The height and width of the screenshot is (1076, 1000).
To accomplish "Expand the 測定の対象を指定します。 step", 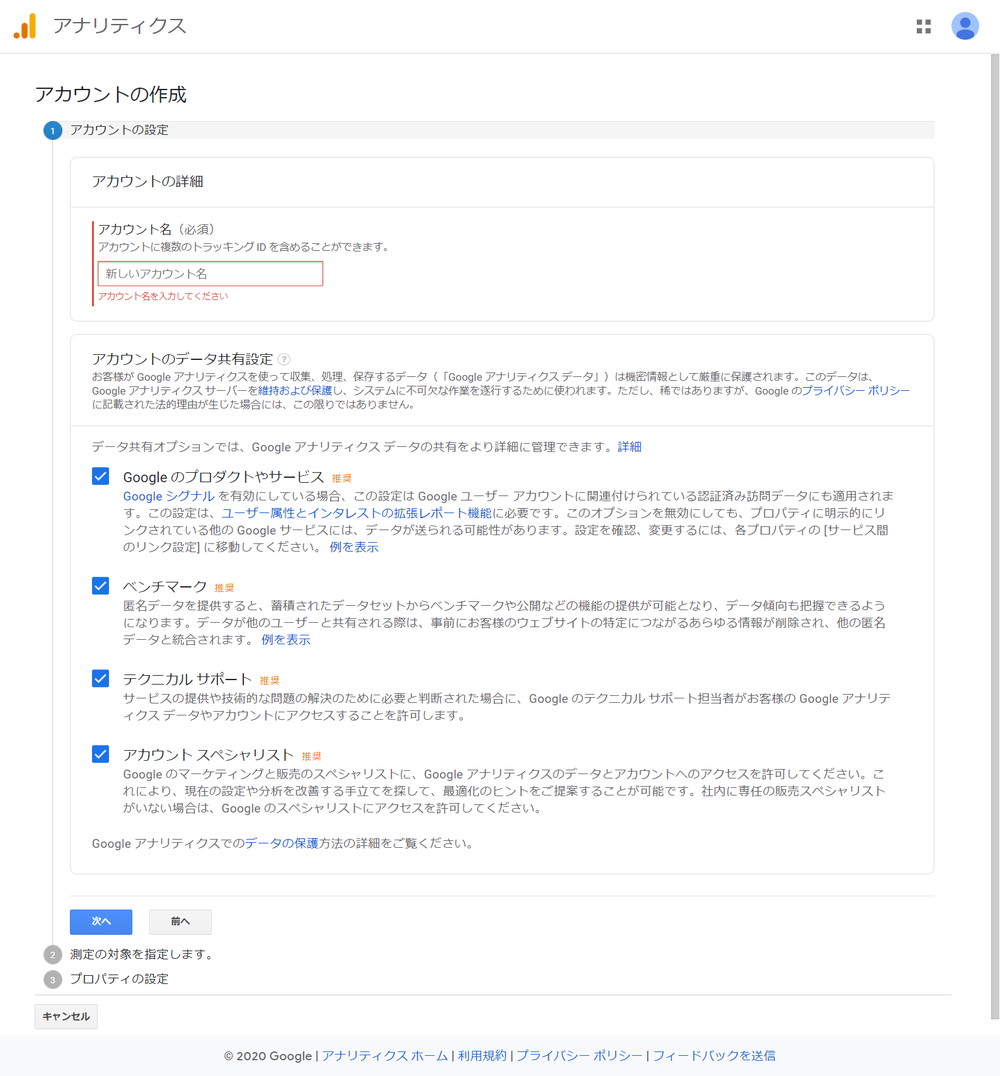I will click(x=143, y=955).
